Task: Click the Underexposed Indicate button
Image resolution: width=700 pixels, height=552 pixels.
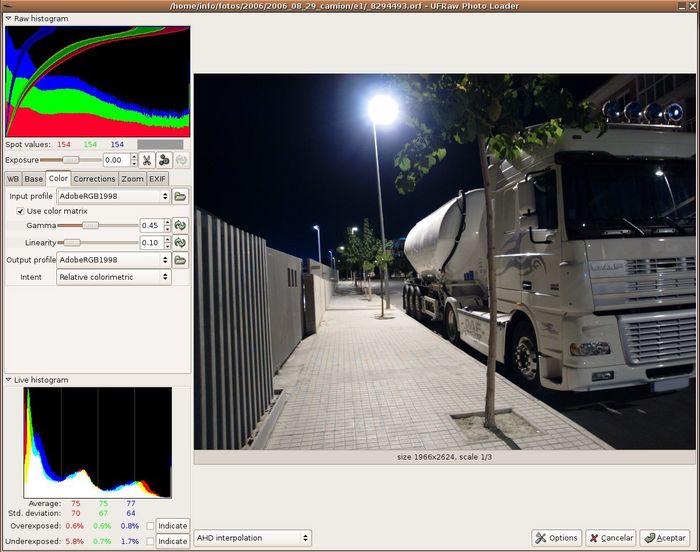Action: (173, 541)
